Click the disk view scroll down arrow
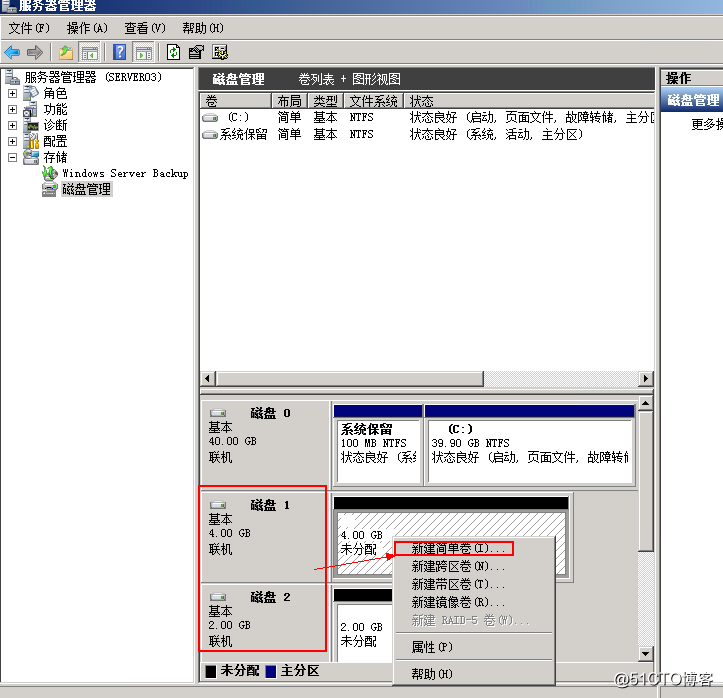723x698 pixels. 646,653
